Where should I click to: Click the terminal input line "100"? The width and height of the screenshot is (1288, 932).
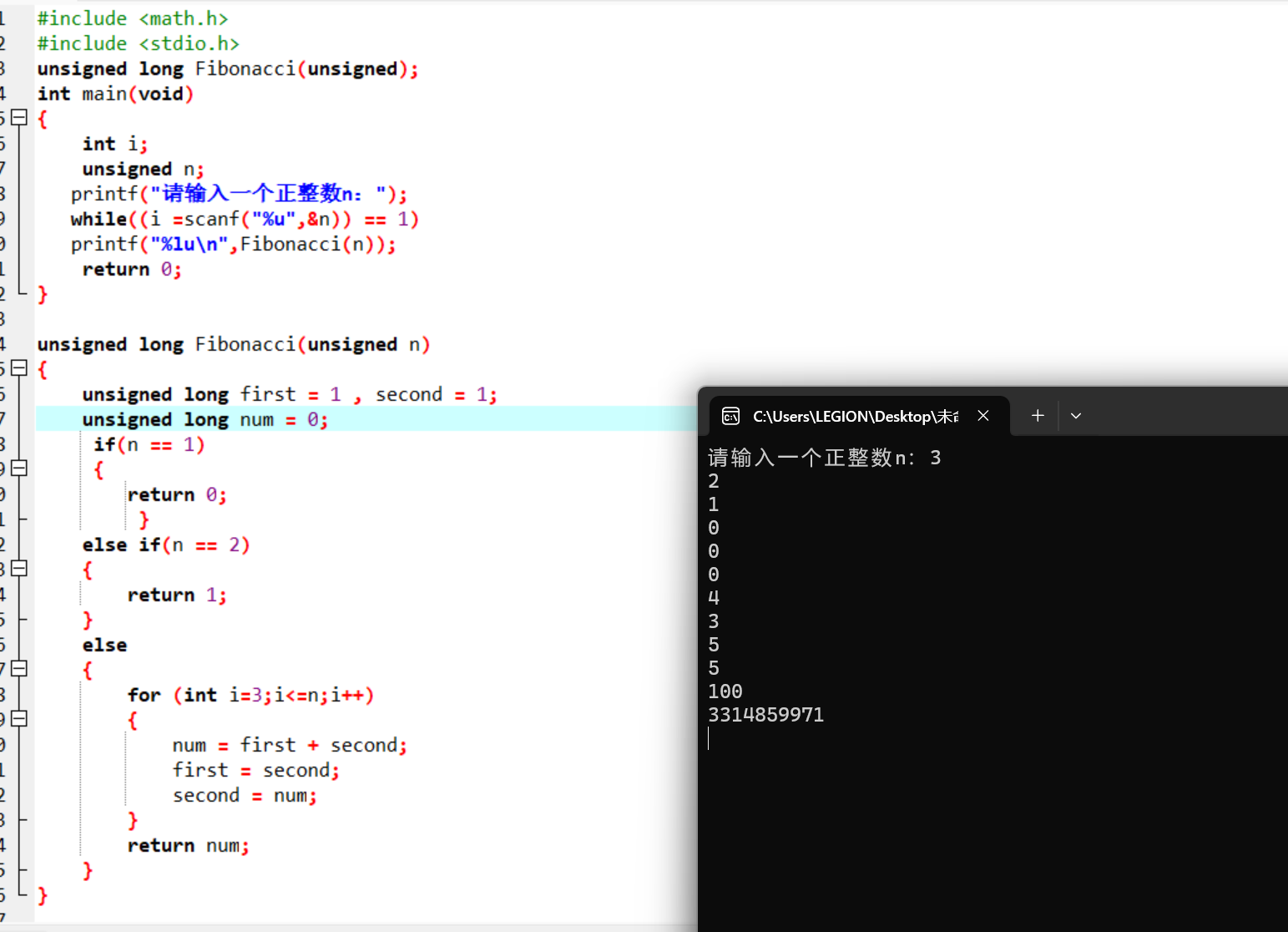pyautogui.click(x=725, y=691)
